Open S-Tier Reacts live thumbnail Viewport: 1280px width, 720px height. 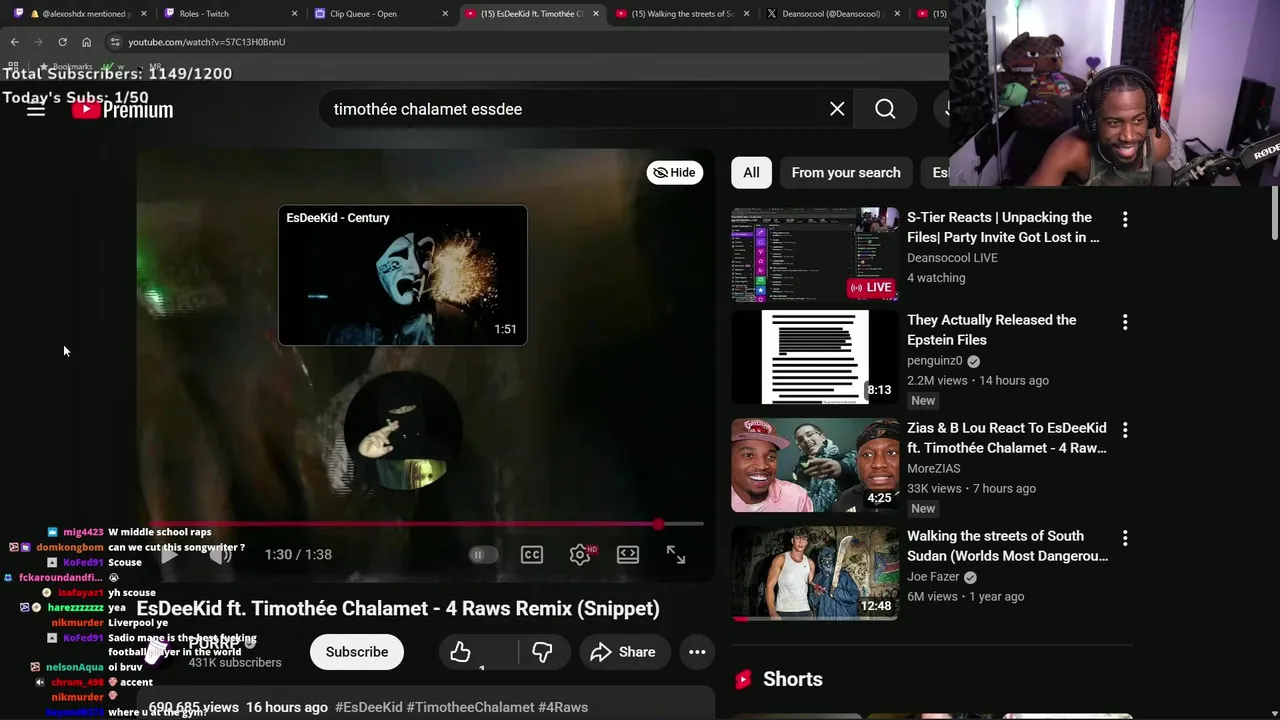tap(815, 254)
